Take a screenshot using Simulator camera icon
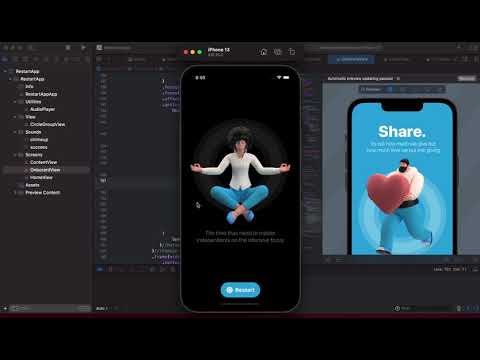This screenshot has height=360, width=480. pyautogui.click(x=278, y=52)
